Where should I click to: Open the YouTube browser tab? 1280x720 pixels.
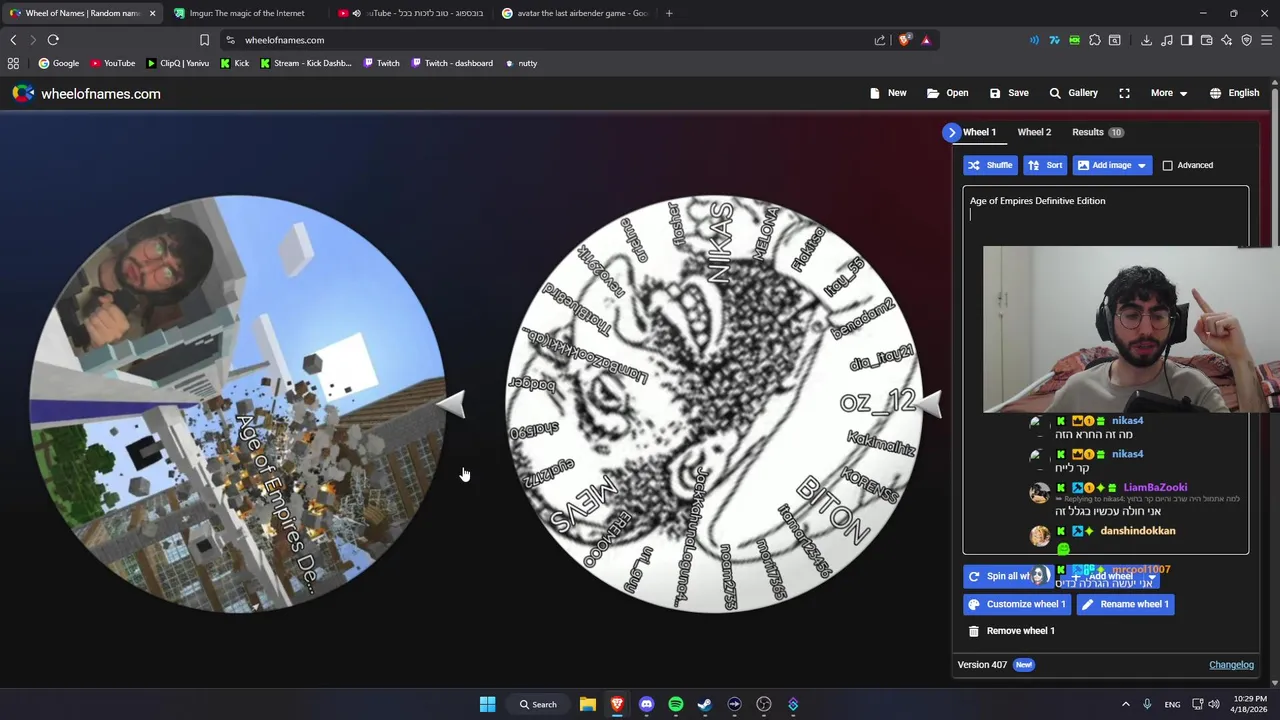(x=410, y=13)
